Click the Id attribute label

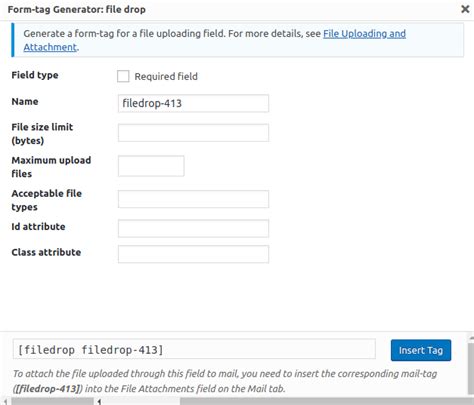[x=38, y=227]
